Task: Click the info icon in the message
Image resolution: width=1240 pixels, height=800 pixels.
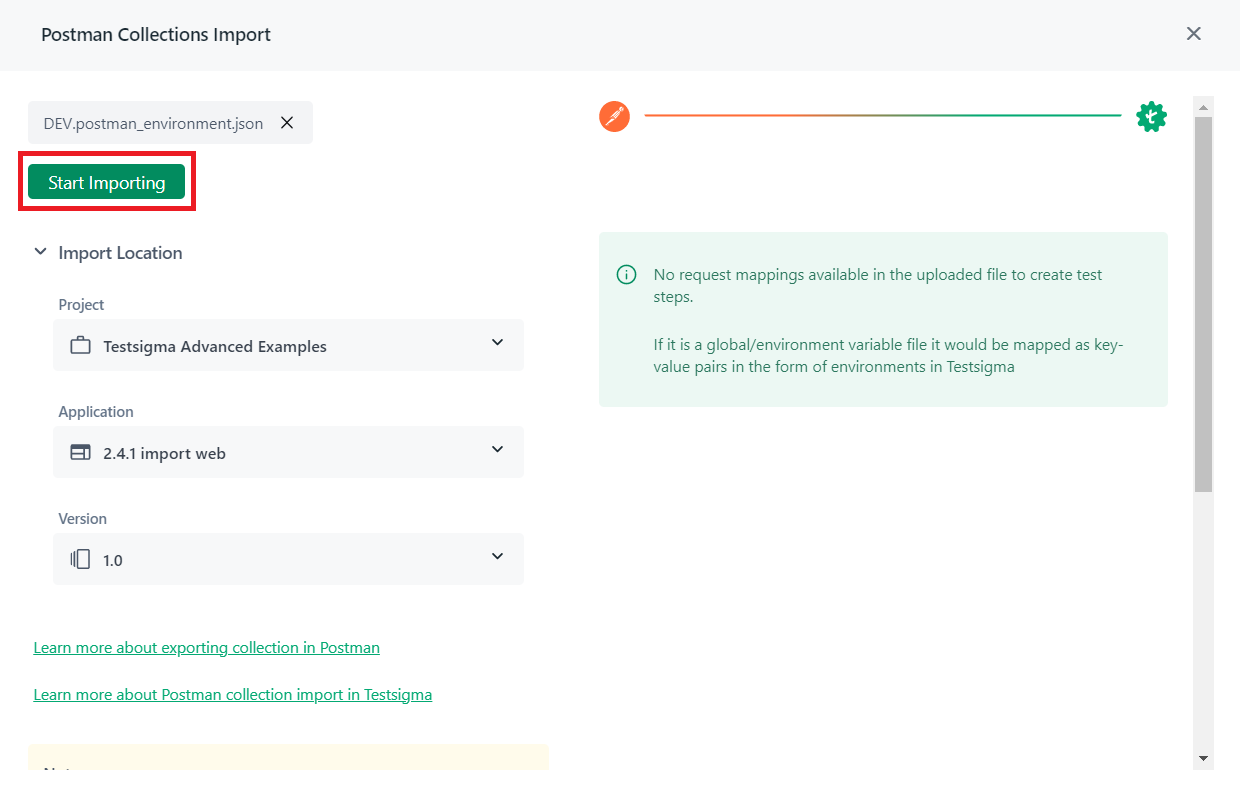Action: click(x=626, y=274)
